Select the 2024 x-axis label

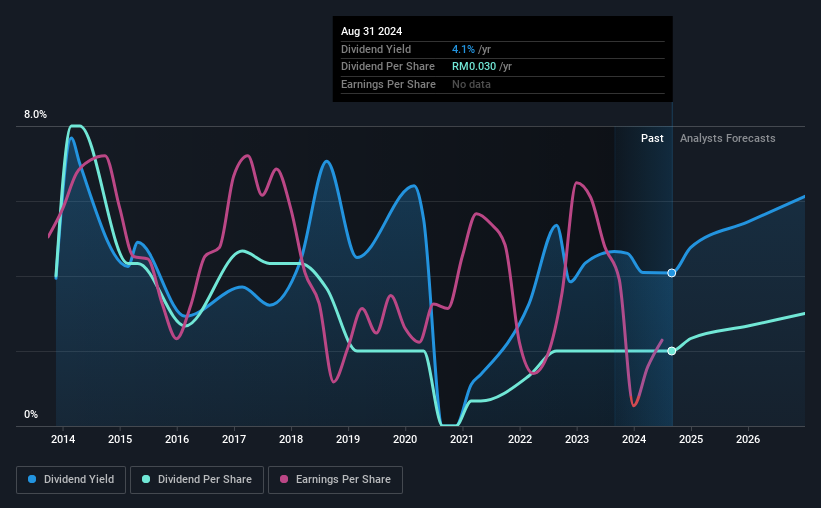tap(634, 439)
